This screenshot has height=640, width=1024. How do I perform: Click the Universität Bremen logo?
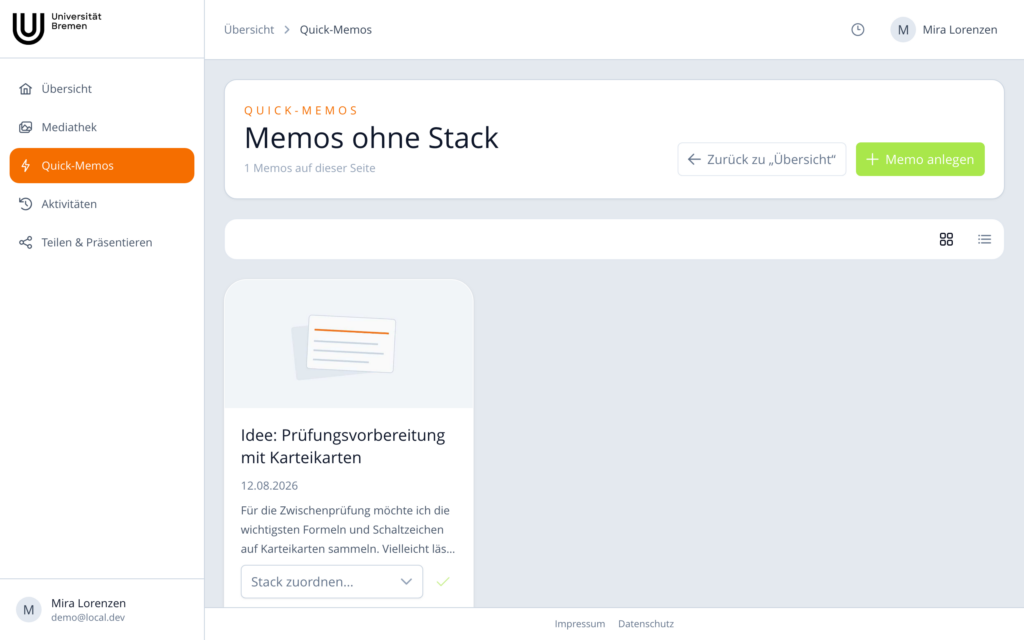click(x=57, y=28)
